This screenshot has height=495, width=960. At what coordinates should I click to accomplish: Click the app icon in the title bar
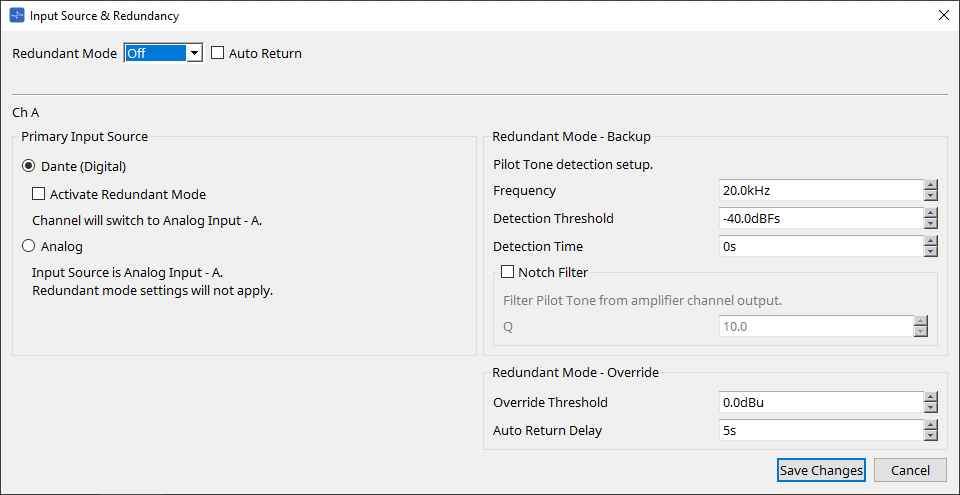click(16, 16)
